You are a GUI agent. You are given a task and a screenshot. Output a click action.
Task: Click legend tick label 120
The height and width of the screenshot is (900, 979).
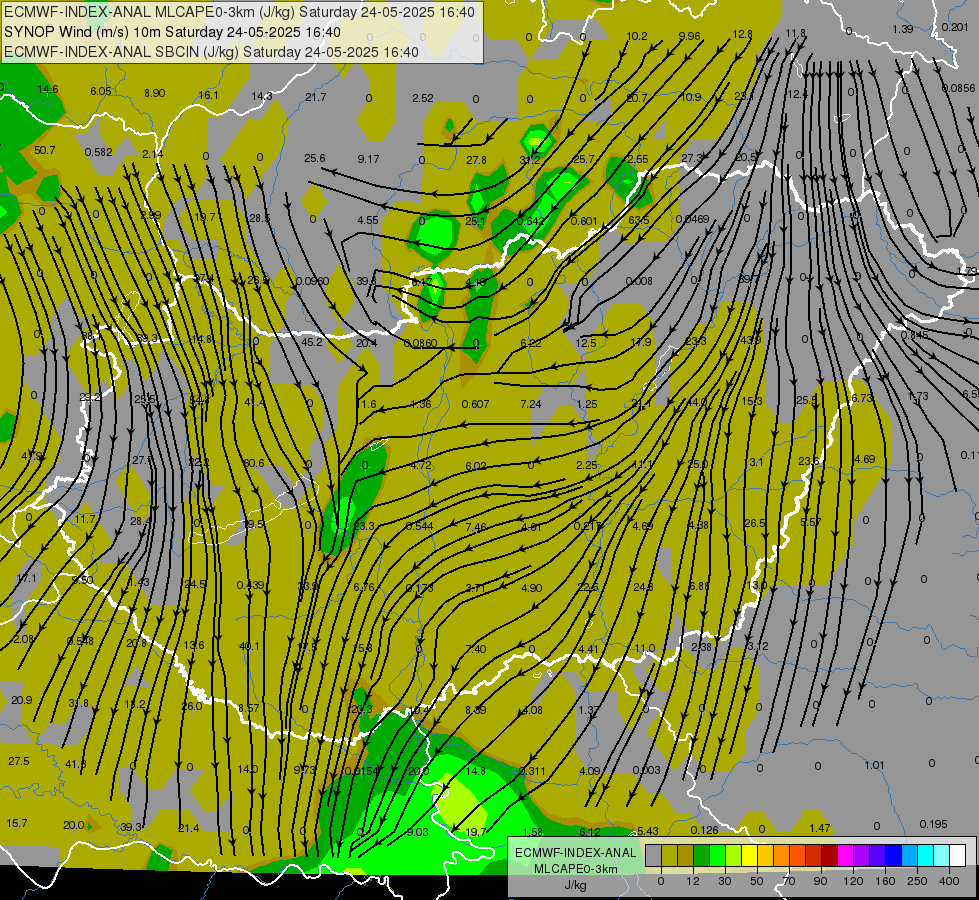click(x=853, y=881)
